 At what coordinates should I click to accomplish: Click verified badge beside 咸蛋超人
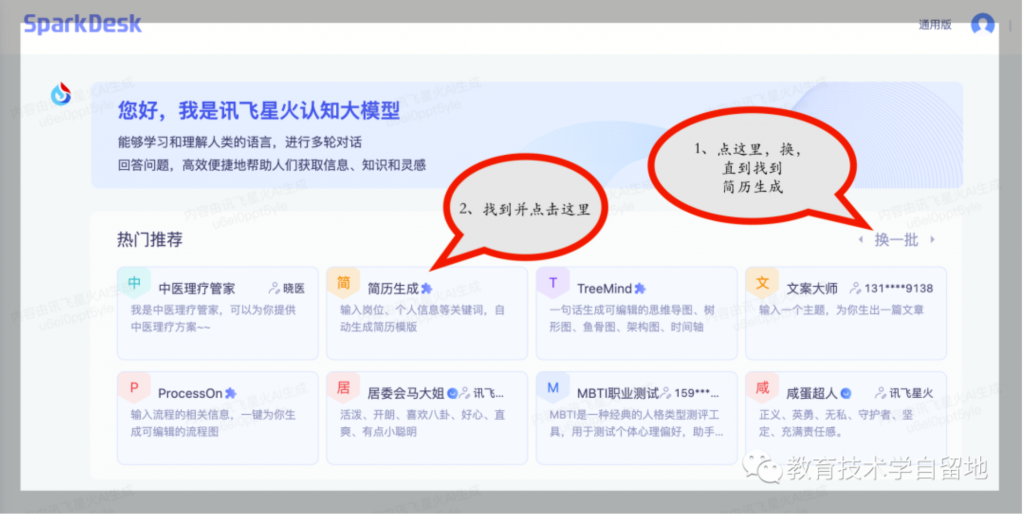click(846, 394)
